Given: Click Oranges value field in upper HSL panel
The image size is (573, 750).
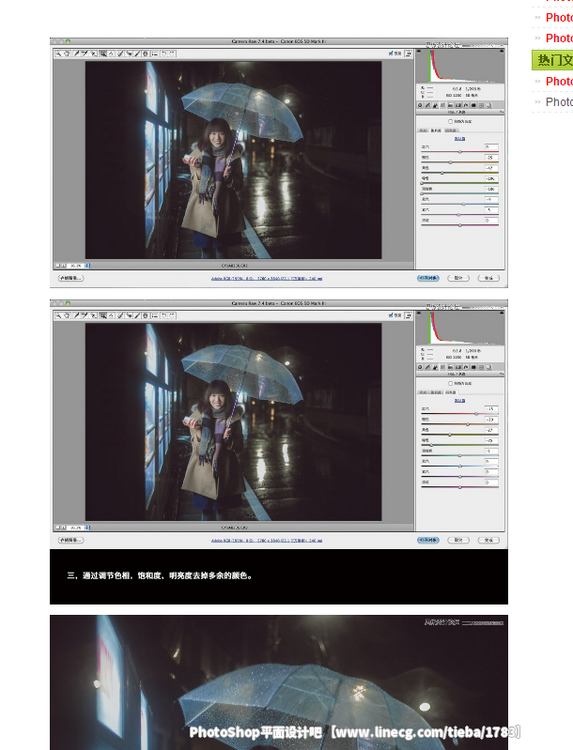Looking at the screenshot, I should pyautogui.click(x=491, y=157).
